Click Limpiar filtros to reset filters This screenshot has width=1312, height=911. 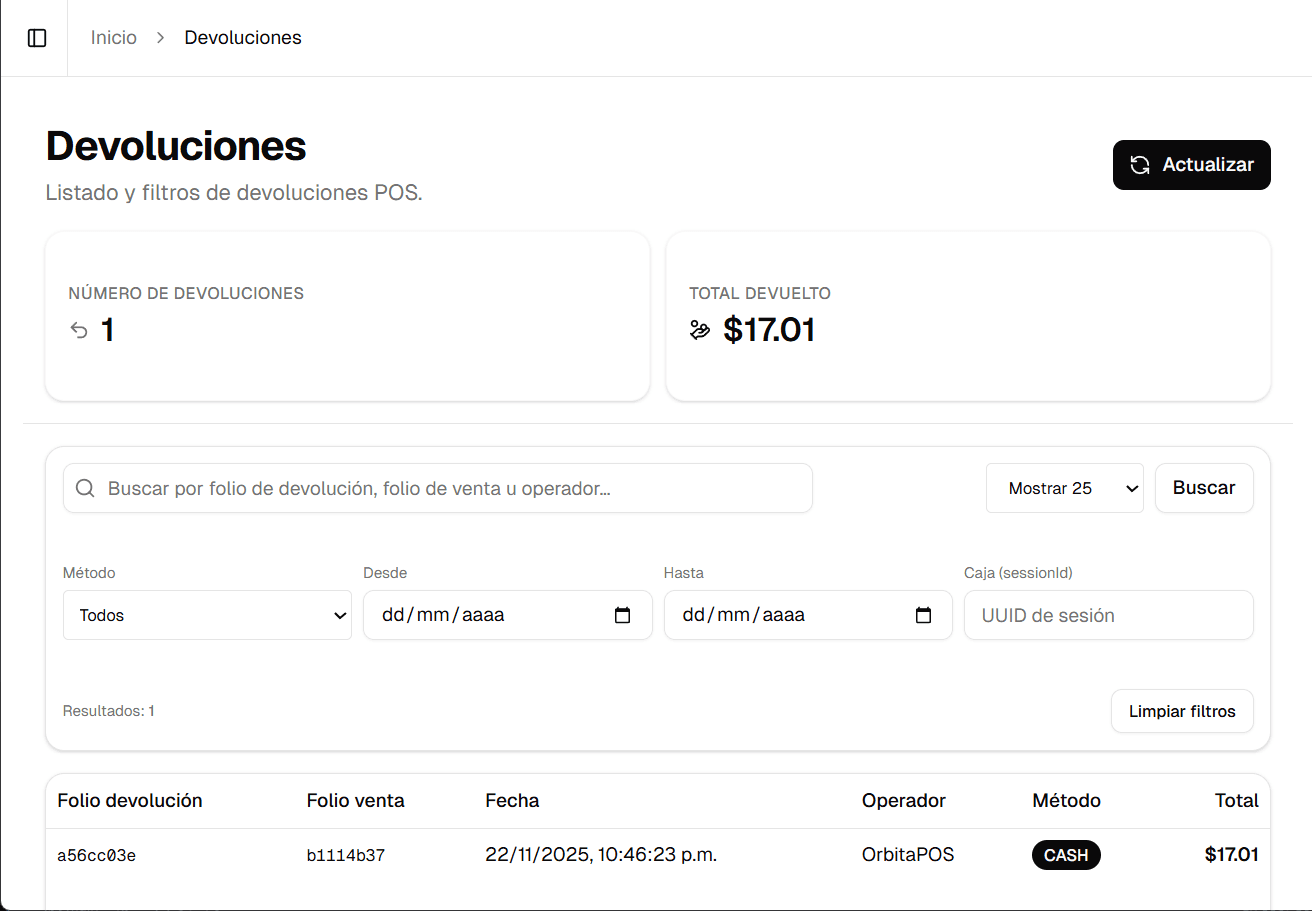click(1182, 711)
